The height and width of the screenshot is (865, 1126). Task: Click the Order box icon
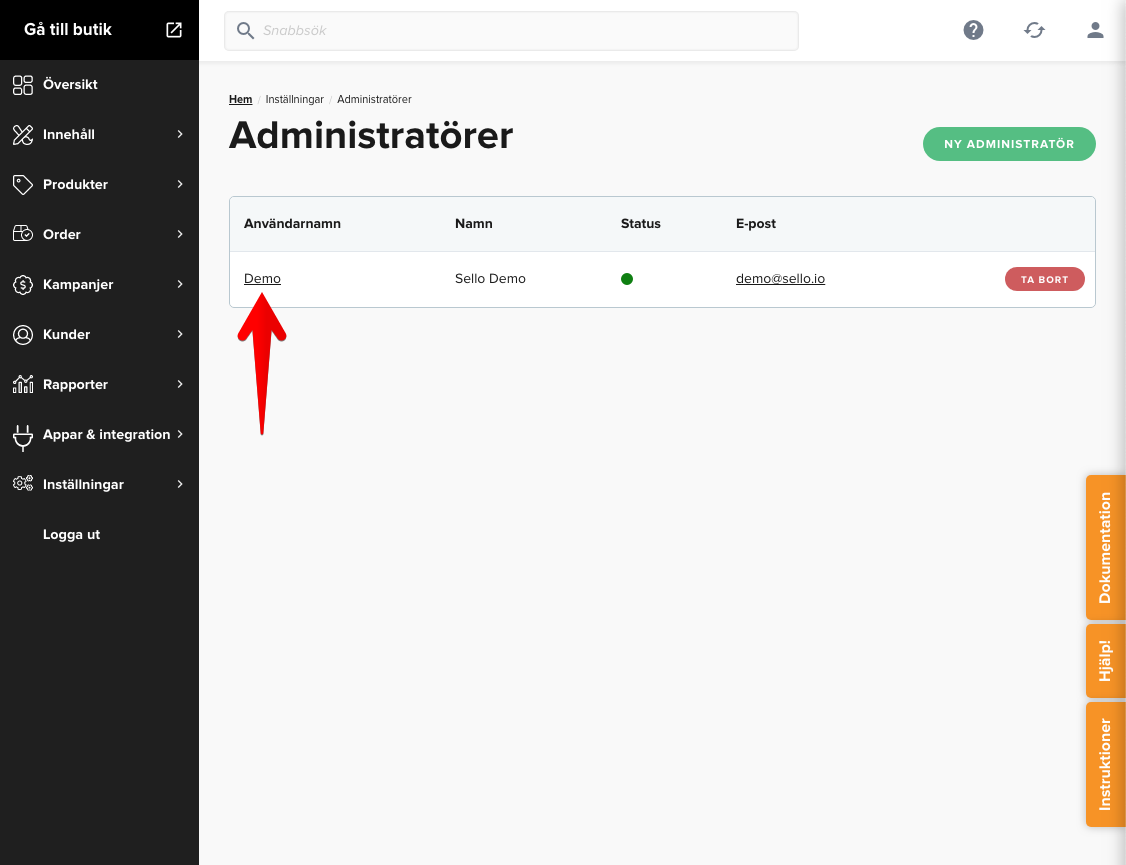tap(23, 234)
